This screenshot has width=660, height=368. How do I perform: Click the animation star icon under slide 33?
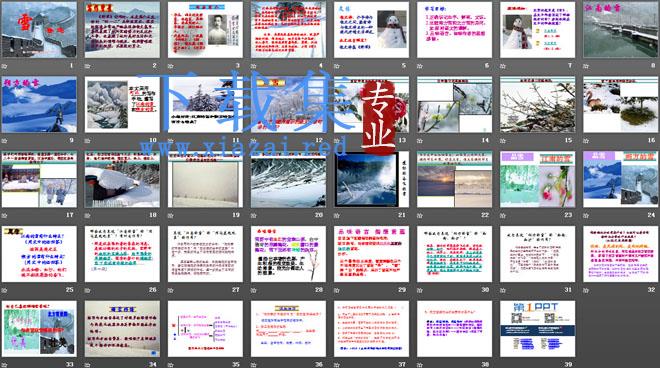coord(5,365)
